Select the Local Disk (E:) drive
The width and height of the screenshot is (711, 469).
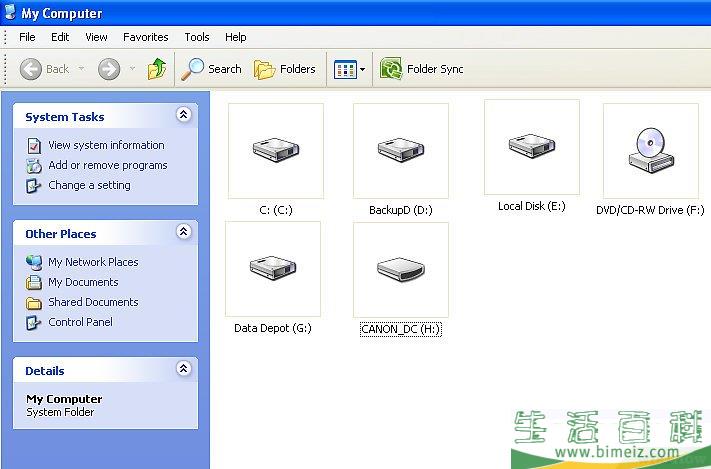point(531,147)
